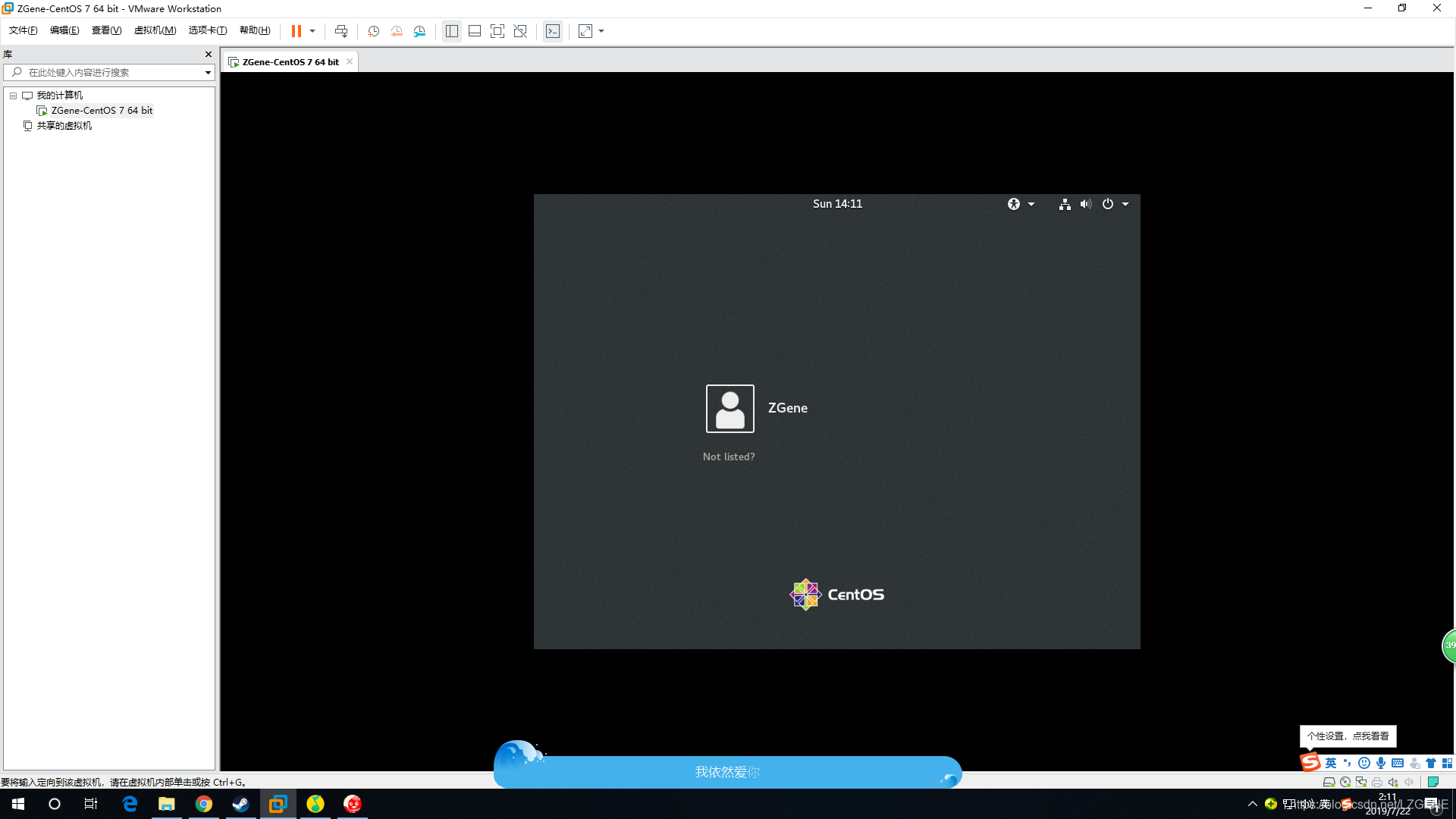Viewport: 1456px width, 819px height.
Task: Expand the CentOS system menu arrow
Action: click(1125, 204)
